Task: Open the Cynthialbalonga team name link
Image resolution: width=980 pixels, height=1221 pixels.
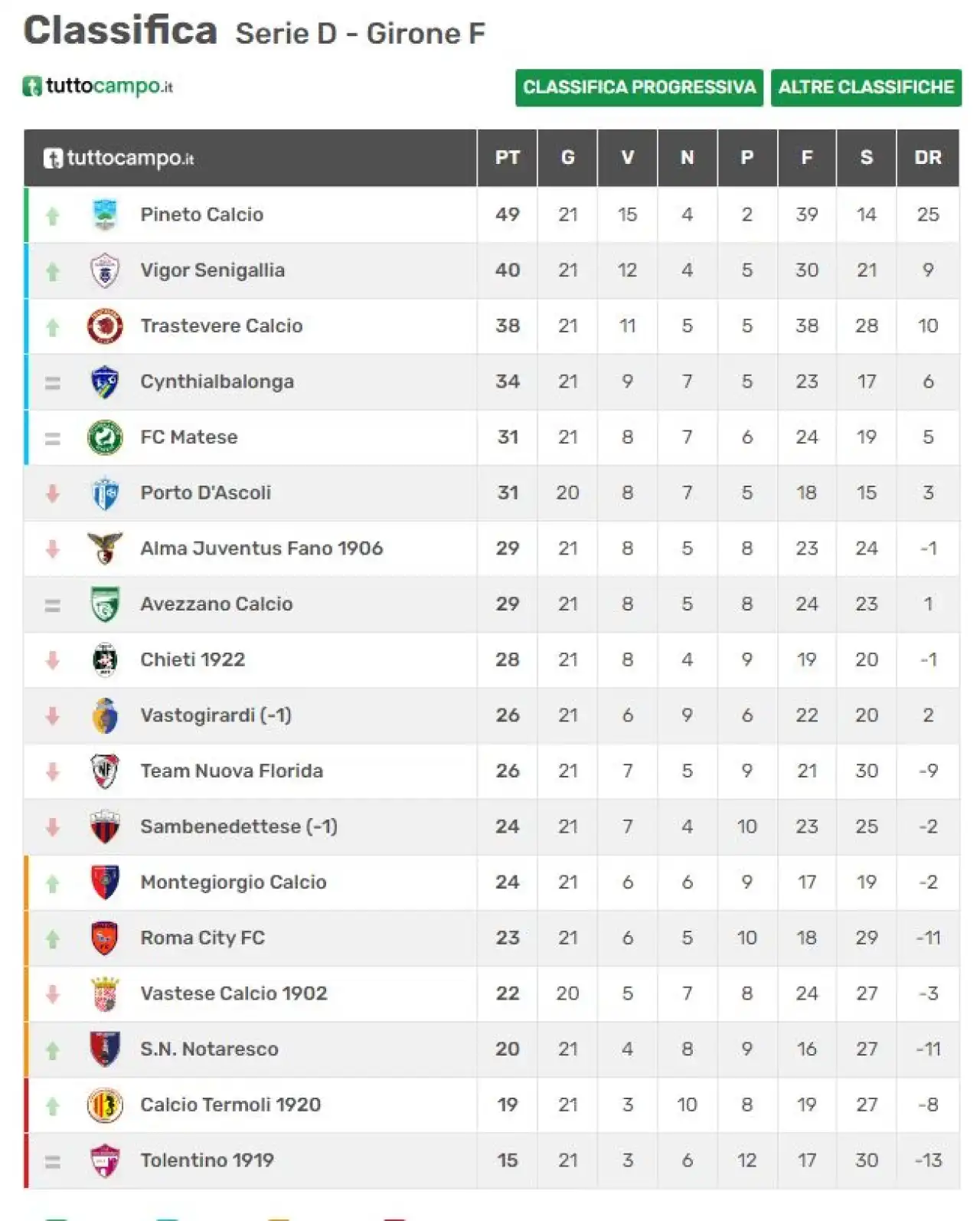Action: [x=217, y=381]
